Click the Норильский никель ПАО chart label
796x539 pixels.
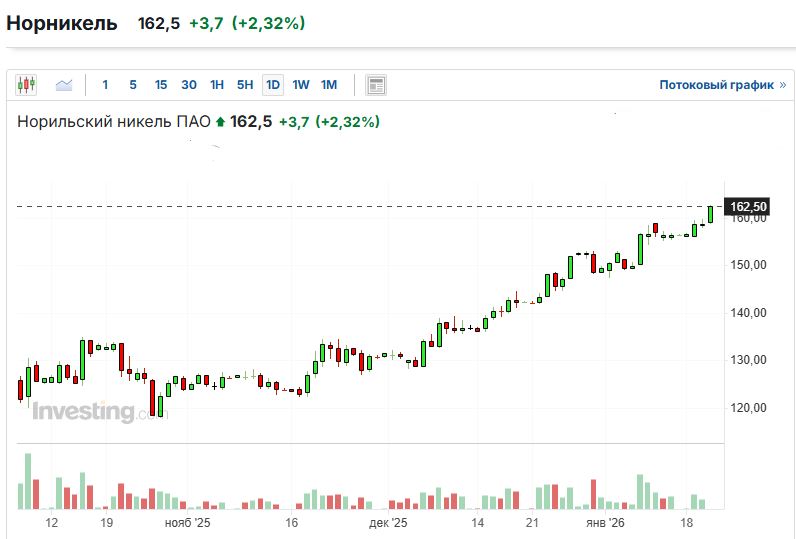[114, 122]
